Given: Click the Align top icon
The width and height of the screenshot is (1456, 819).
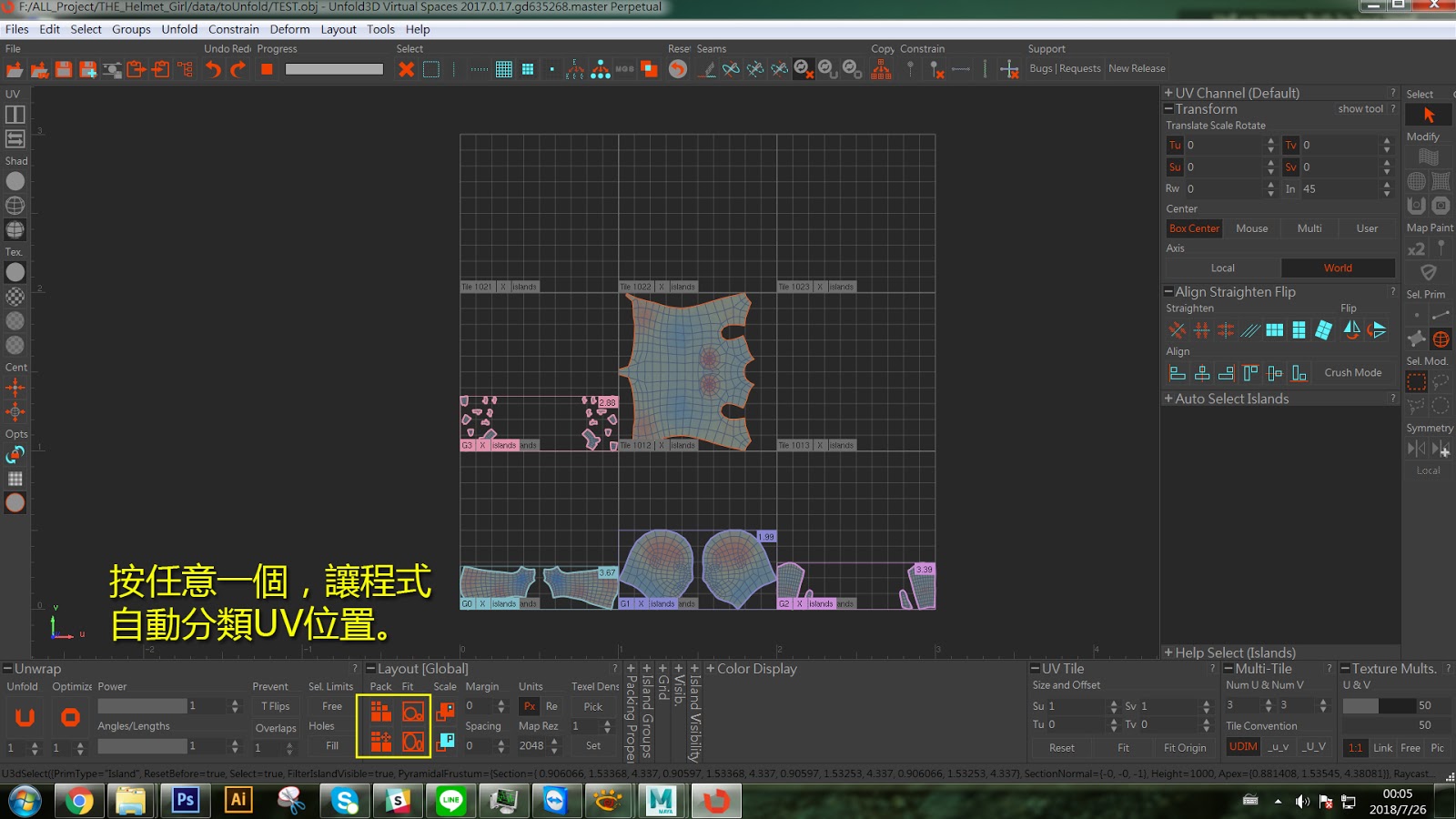Looking at the screenshot, I should pos(1250,372).
